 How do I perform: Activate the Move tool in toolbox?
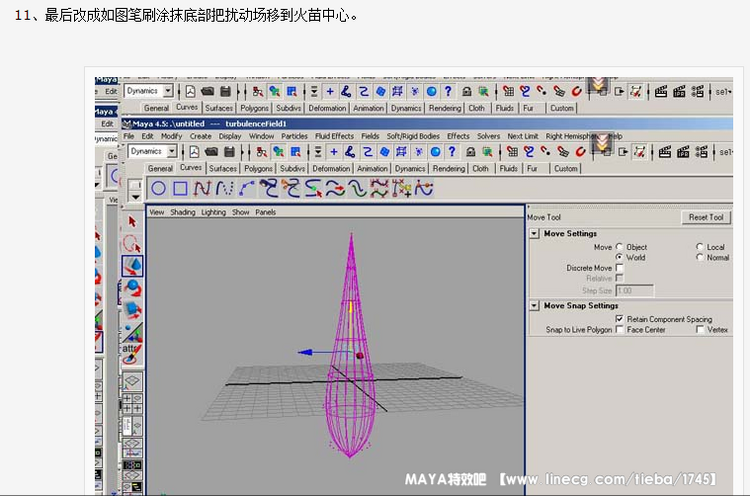[x=132, y=266]
